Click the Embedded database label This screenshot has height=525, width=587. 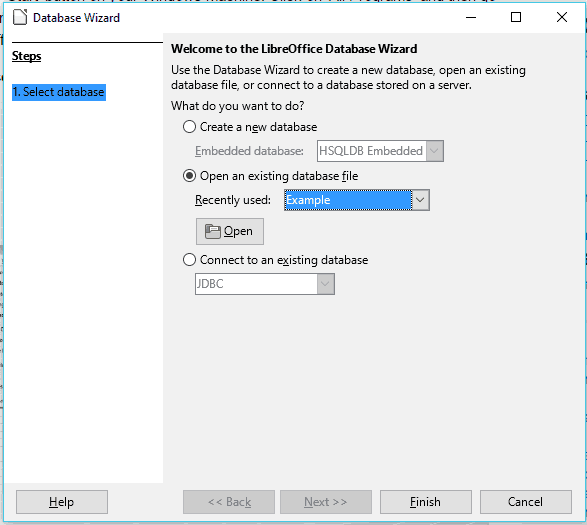point(249,151)
